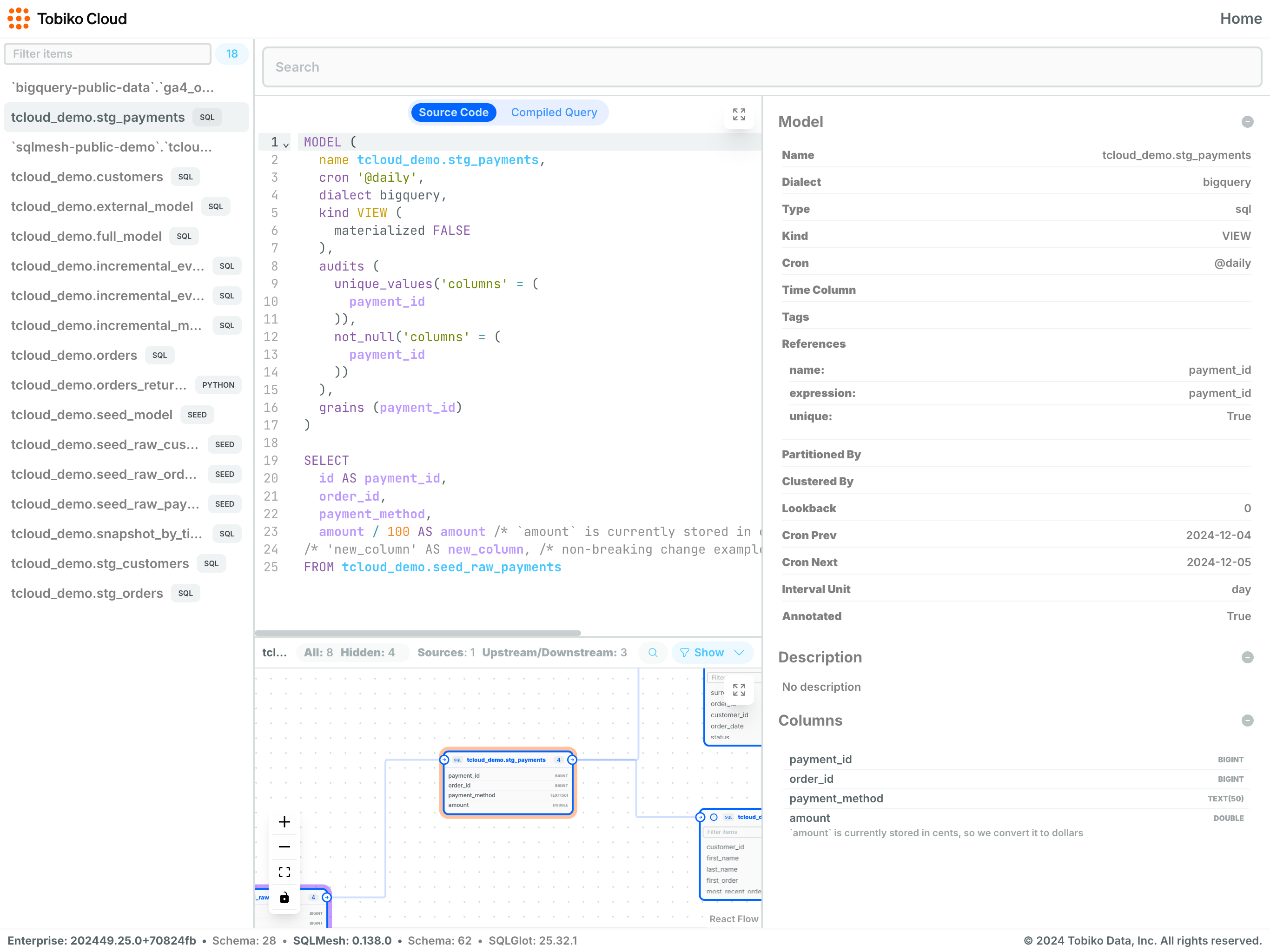Switch to the Compiled Query tab
This screenshot has height=952, width=1270.
pyautogui.click(x=554, y=112)
